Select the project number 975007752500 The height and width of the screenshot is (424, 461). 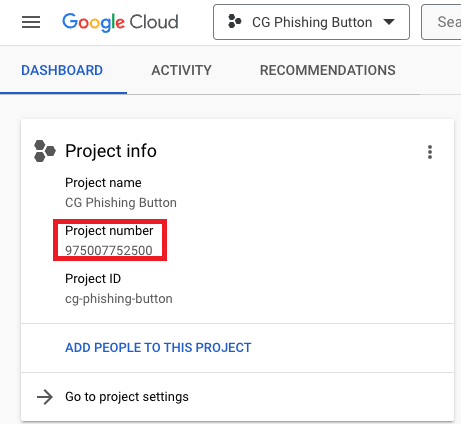pos(109,251)
